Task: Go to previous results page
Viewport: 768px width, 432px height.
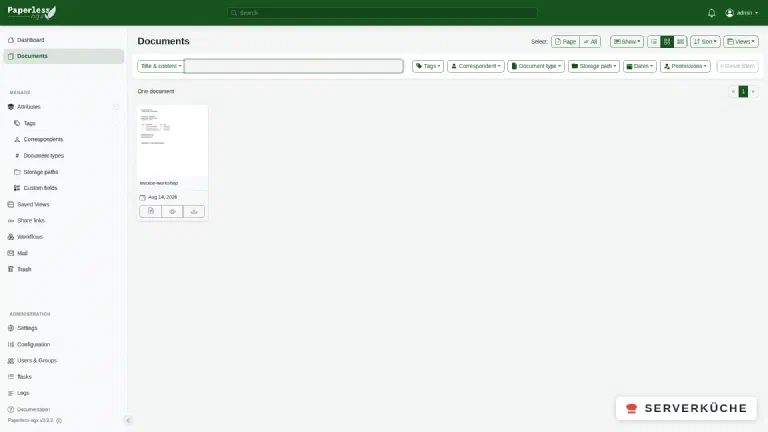Action: tap(733, 92)
